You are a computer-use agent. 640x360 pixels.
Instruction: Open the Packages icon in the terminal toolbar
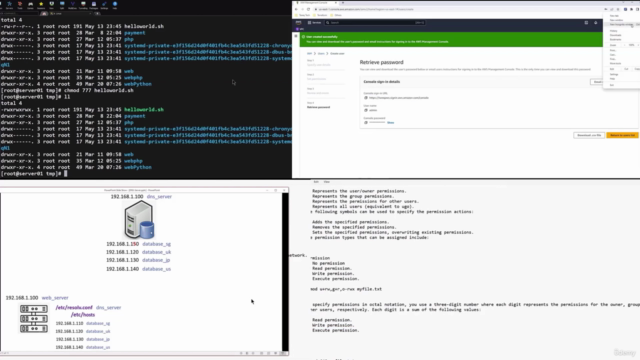click(x=93, y=5)
